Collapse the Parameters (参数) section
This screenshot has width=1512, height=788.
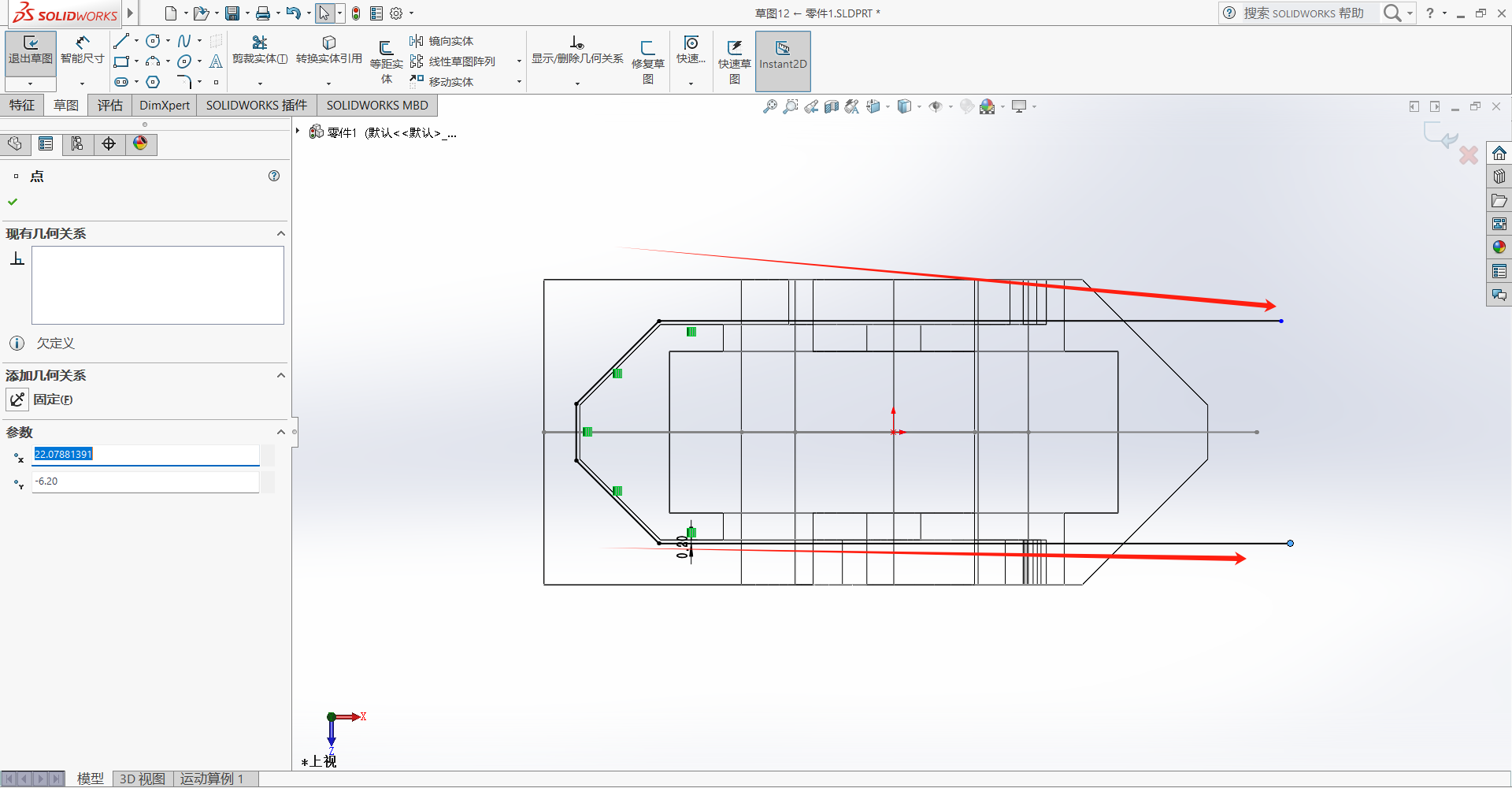pyautogui.click(x=281, y=432)
